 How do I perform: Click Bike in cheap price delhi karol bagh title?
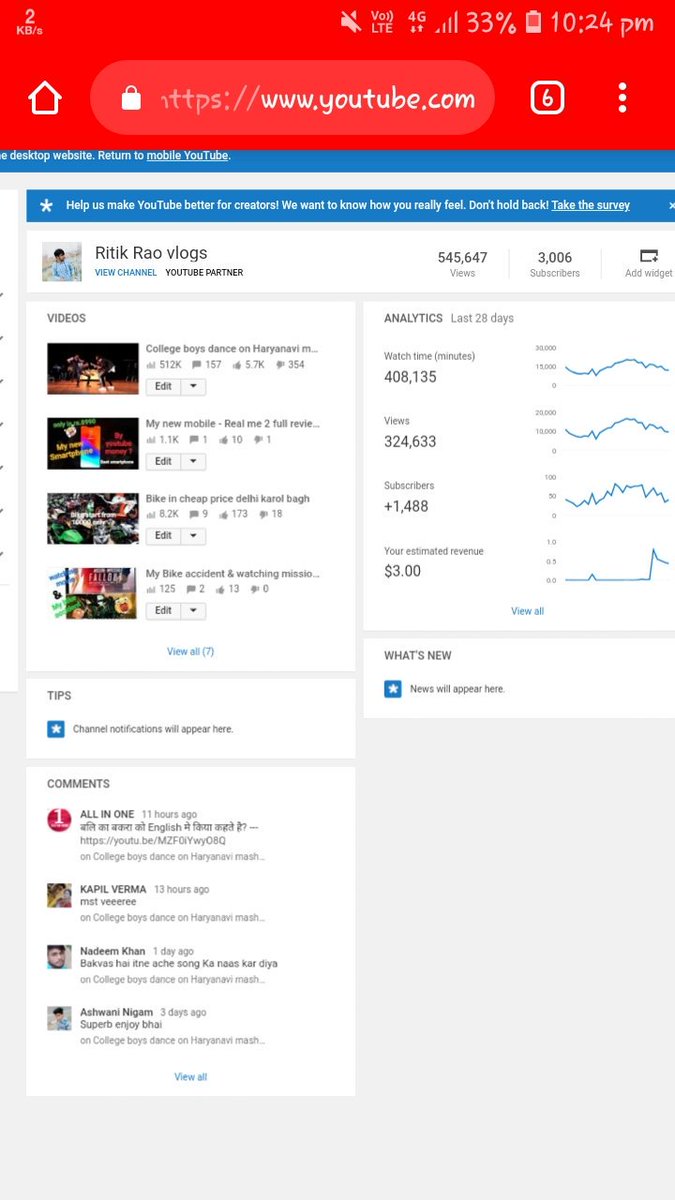[228, 499]
